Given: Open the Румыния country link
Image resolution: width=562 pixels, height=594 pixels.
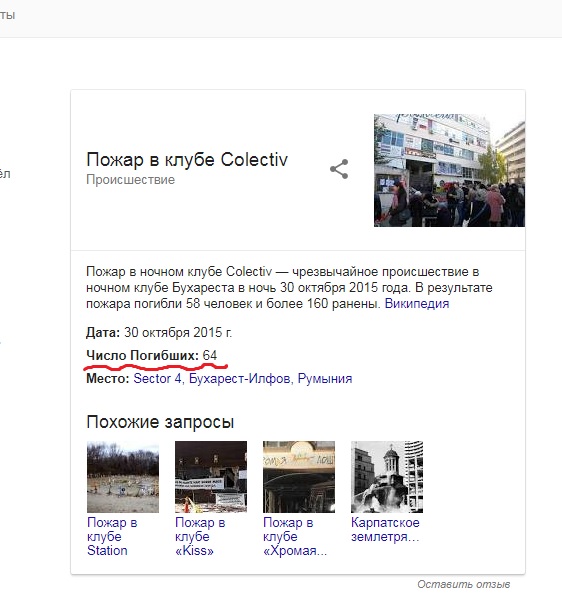Looking at the screenshot, I should click(325, 378).
